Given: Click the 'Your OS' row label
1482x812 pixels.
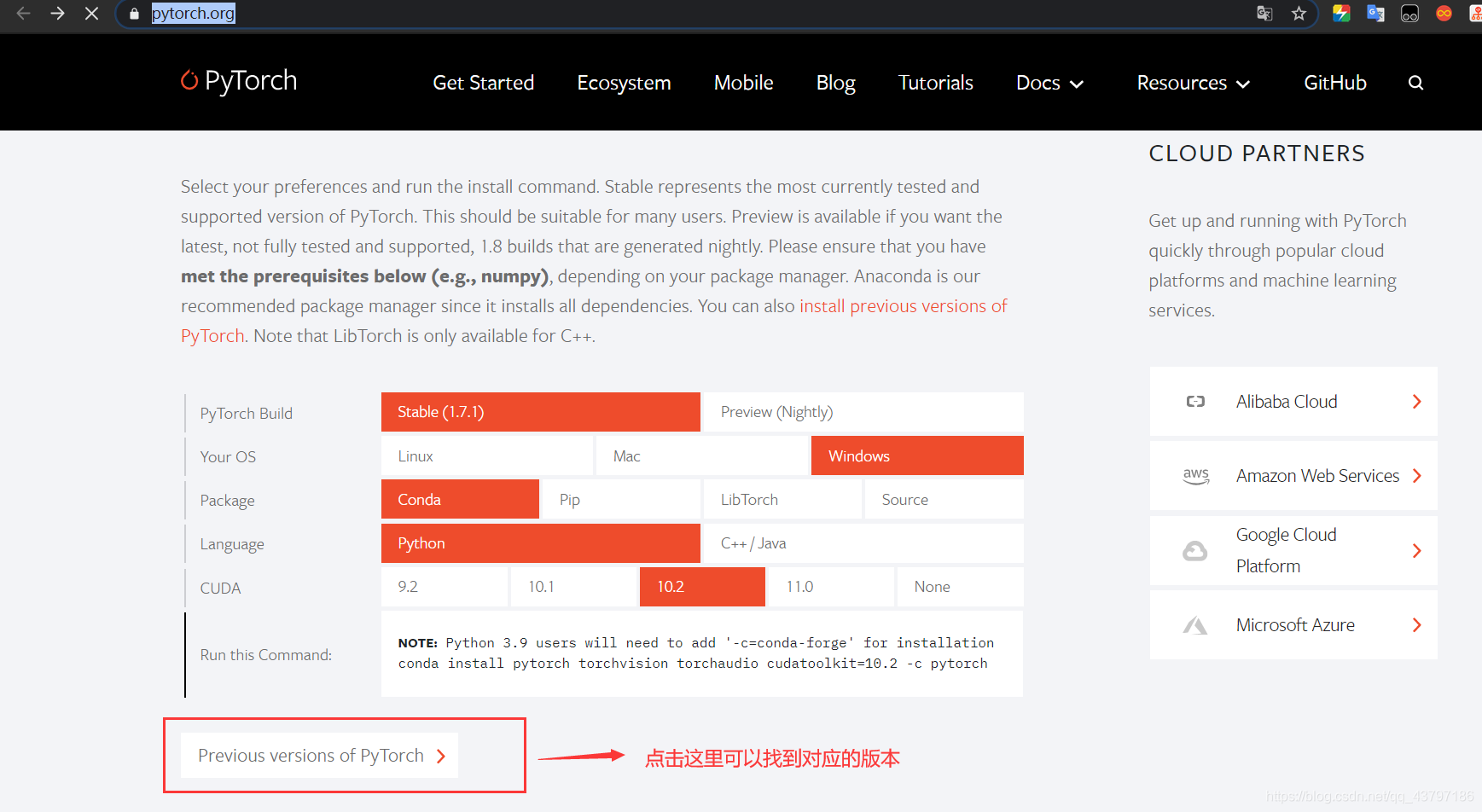Looking at the screenshot, I should pos(228,457).
